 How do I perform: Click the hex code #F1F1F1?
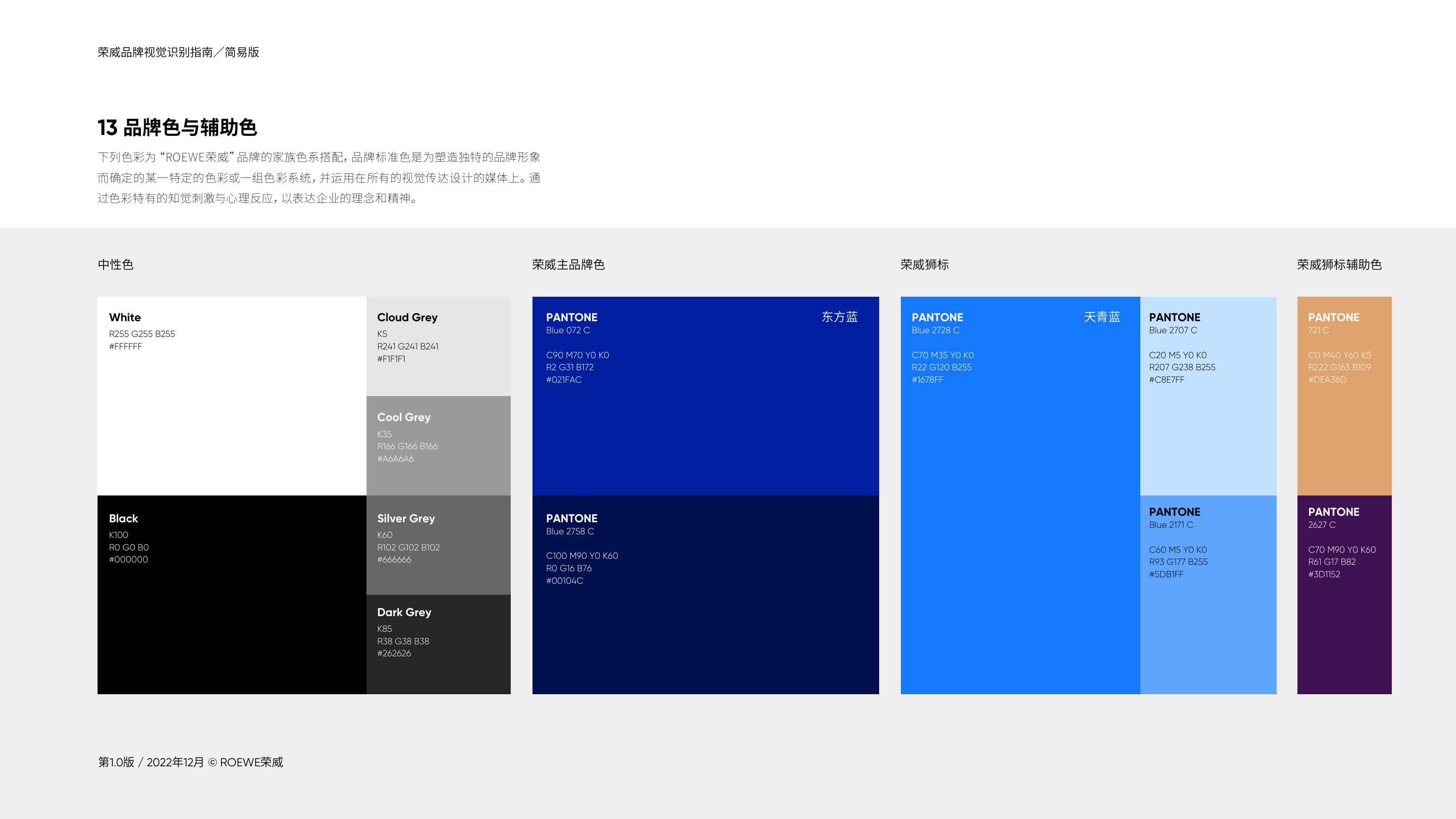click(391, 359)
